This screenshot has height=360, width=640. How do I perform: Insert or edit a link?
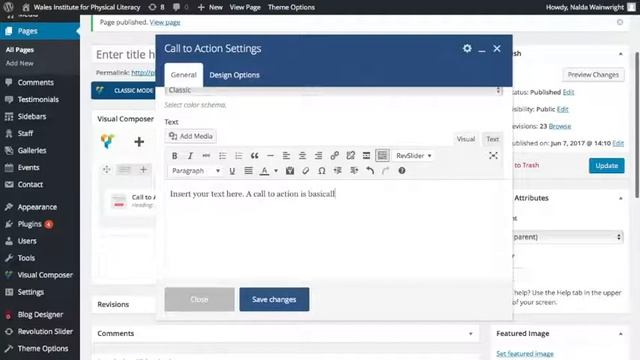point(334,156)
